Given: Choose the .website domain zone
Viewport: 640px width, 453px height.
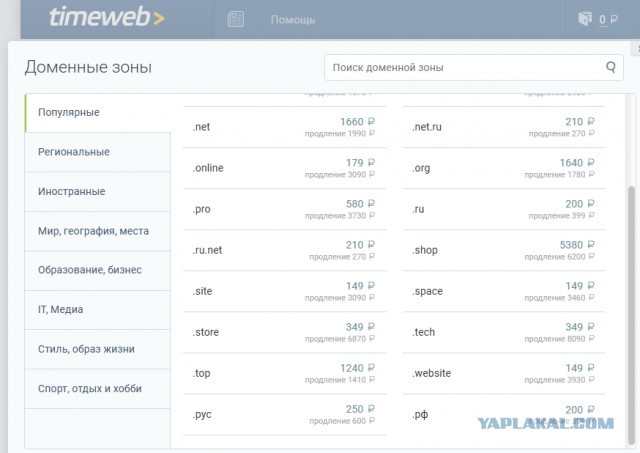Looking at the screenshot, I should coord(504,373).
